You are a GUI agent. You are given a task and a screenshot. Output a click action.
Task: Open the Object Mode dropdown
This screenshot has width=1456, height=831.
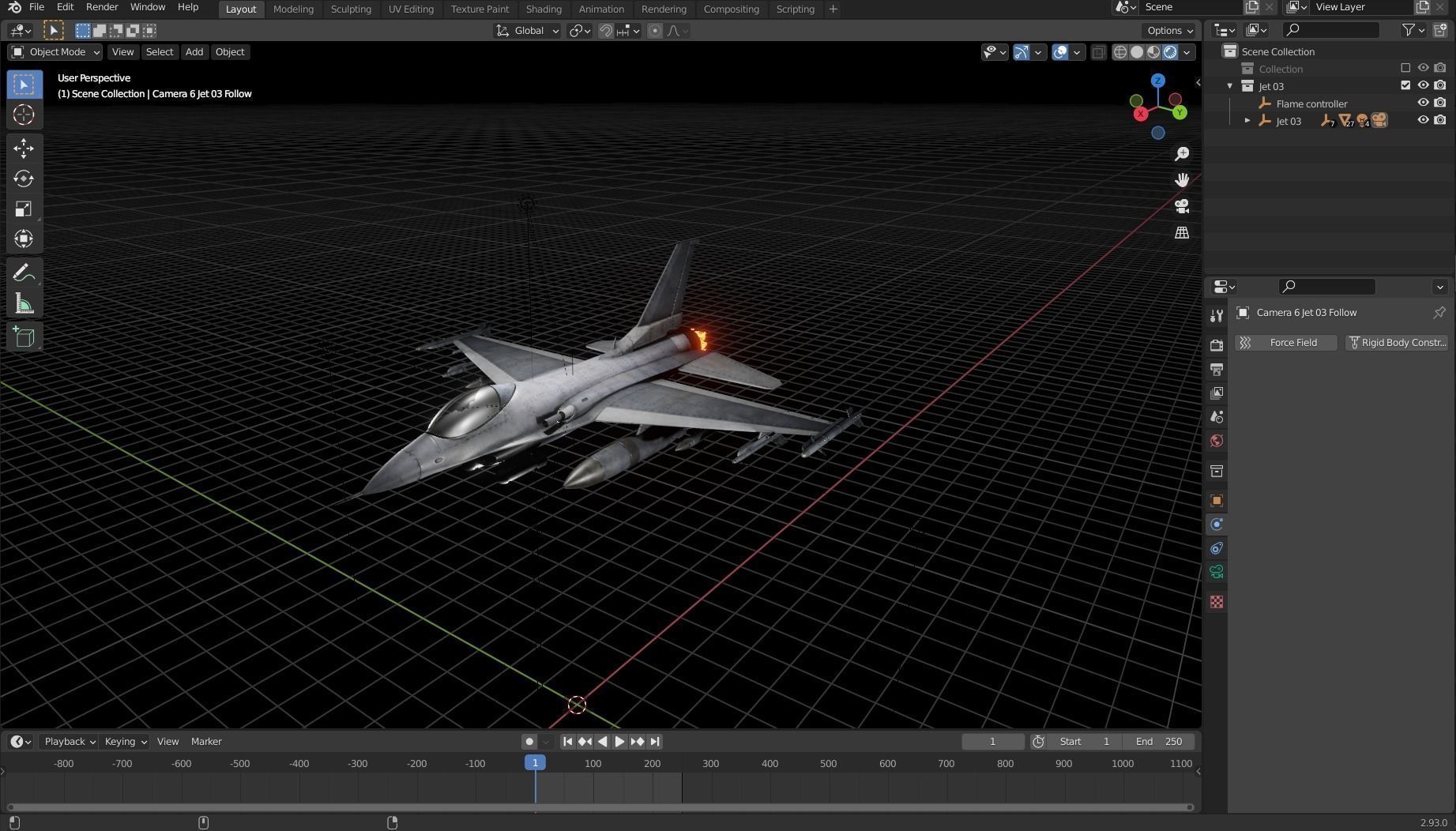54,51
